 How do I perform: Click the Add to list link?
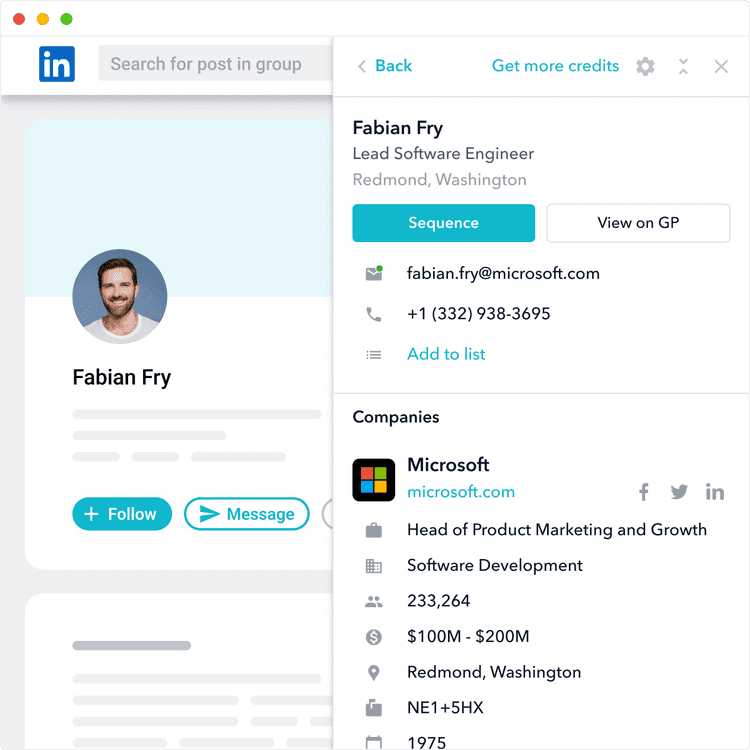446,354
